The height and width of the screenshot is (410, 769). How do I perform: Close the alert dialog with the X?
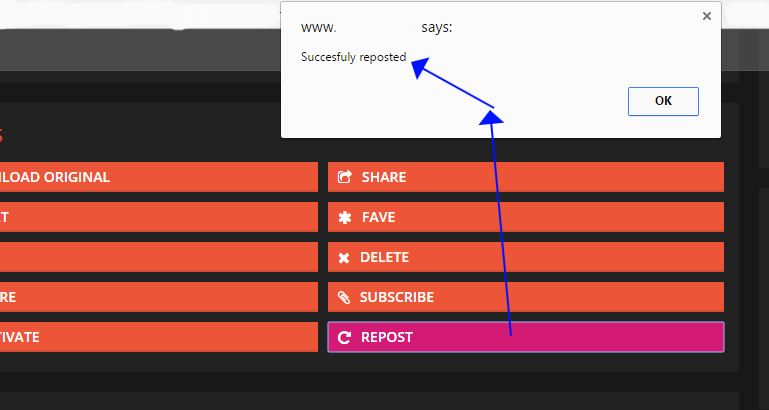point(707,16)
